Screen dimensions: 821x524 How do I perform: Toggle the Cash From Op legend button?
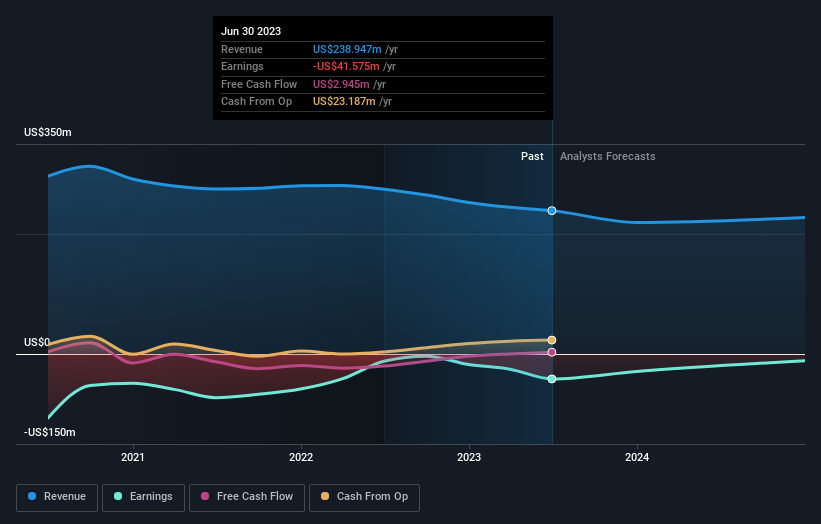[x=364, y=497]
